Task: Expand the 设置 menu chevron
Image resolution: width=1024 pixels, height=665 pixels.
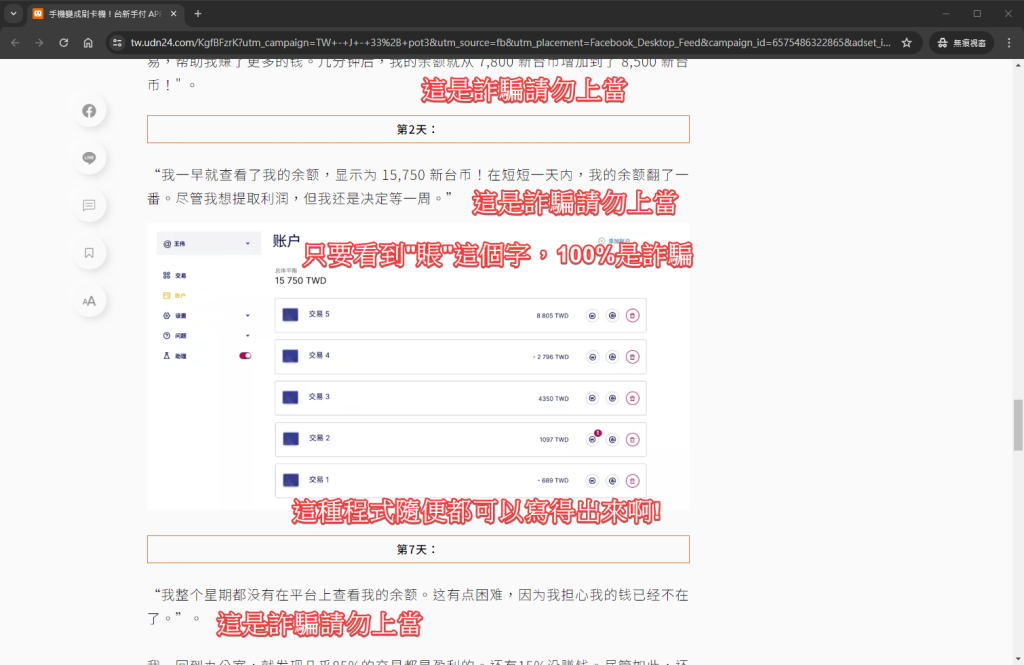Action: point(247,315)
